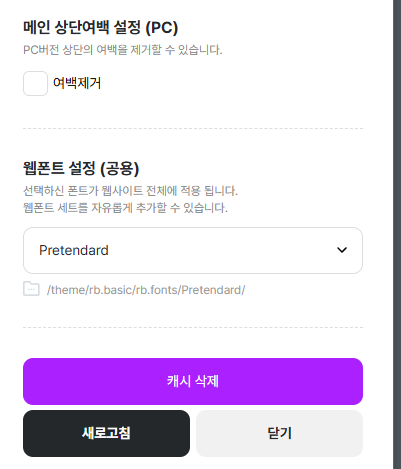The width and height of the screenshot is (401, 469).
Task: Click the folder icon beside font path
Action: coord(31,289)
